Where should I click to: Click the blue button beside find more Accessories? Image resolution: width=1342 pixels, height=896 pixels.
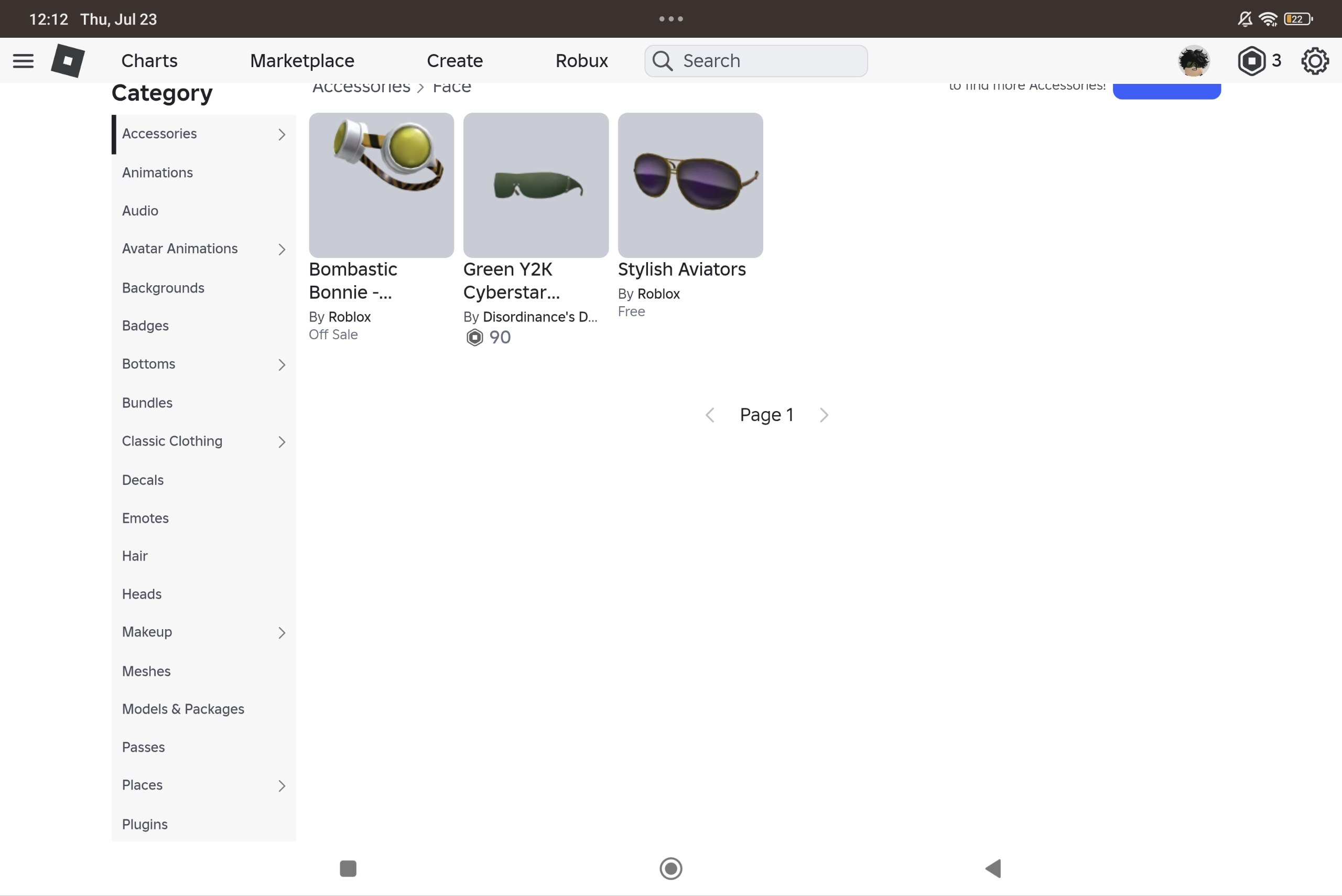(x=1166, y=90)
